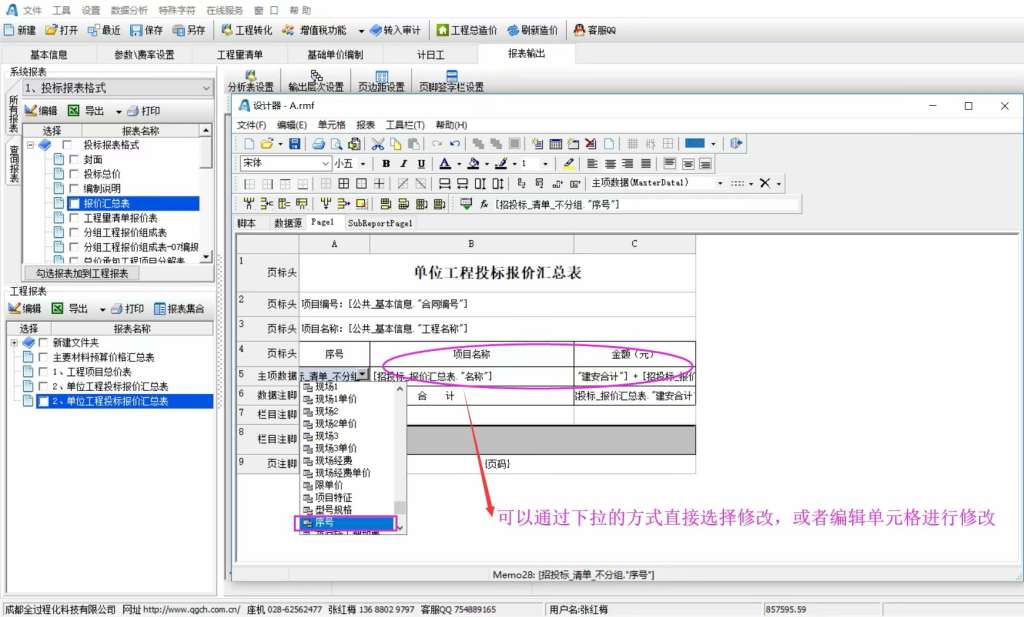Screen dimensions: 1024x617
Task: Click the font color letter A
Action: (445, 164)
